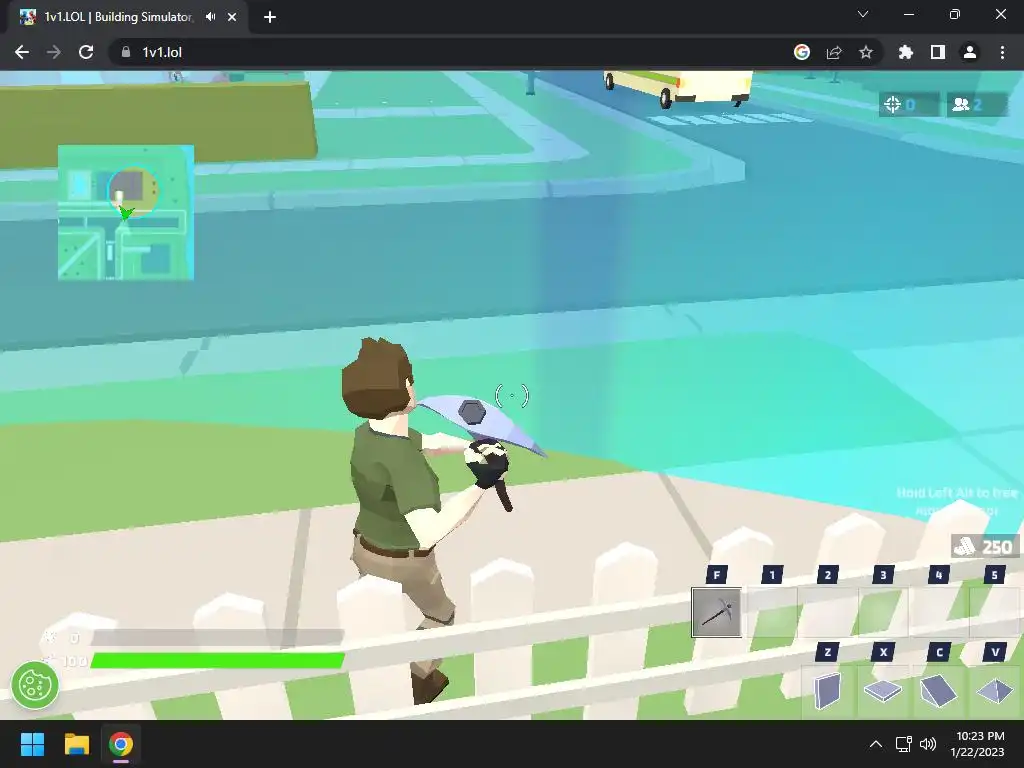
Task: Click the kills crosshair counter
Action: (x=908, y=104)
